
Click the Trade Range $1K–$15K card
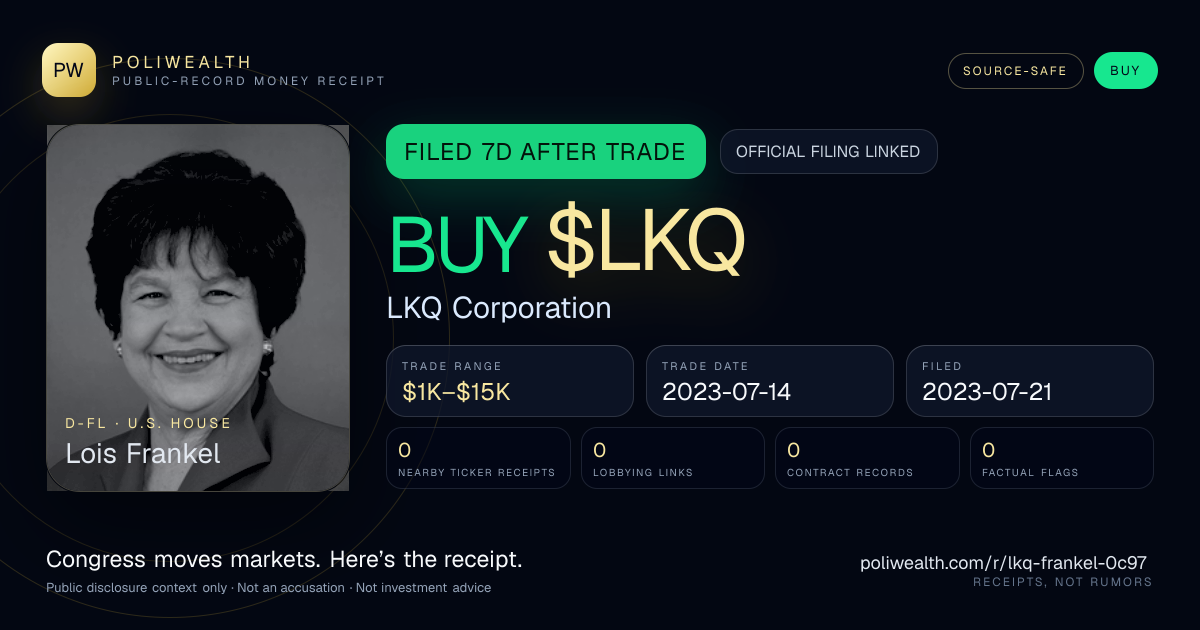point(510,381)
